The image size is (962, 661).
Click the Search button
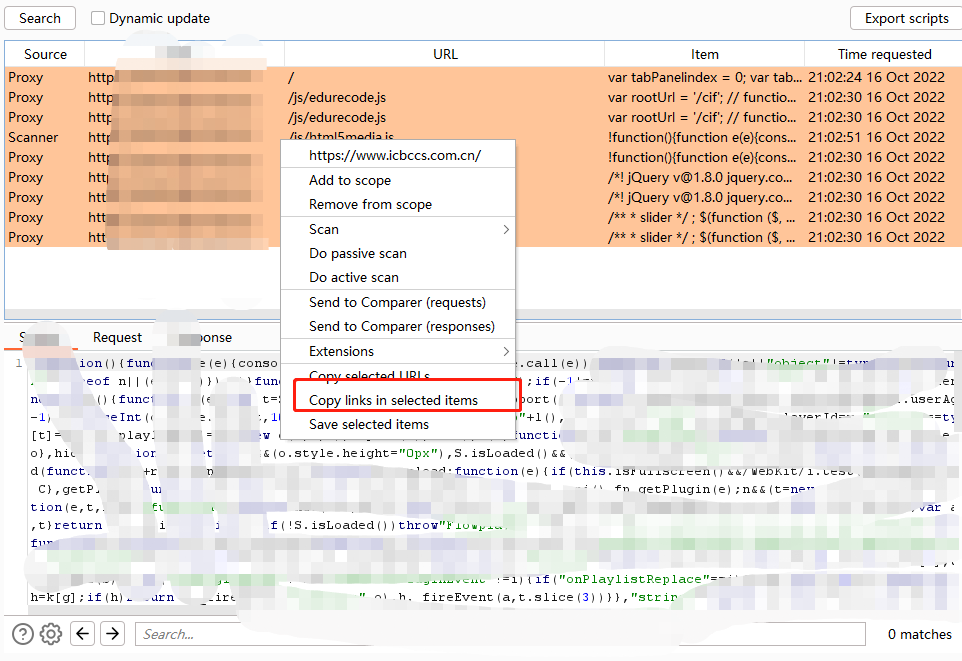click(x=40, y=18)
